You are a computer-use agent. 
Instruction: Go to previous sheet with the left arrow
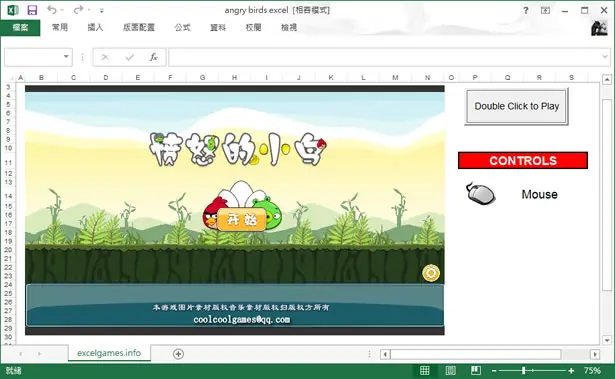pyautogui.click(x=20, y=354)
